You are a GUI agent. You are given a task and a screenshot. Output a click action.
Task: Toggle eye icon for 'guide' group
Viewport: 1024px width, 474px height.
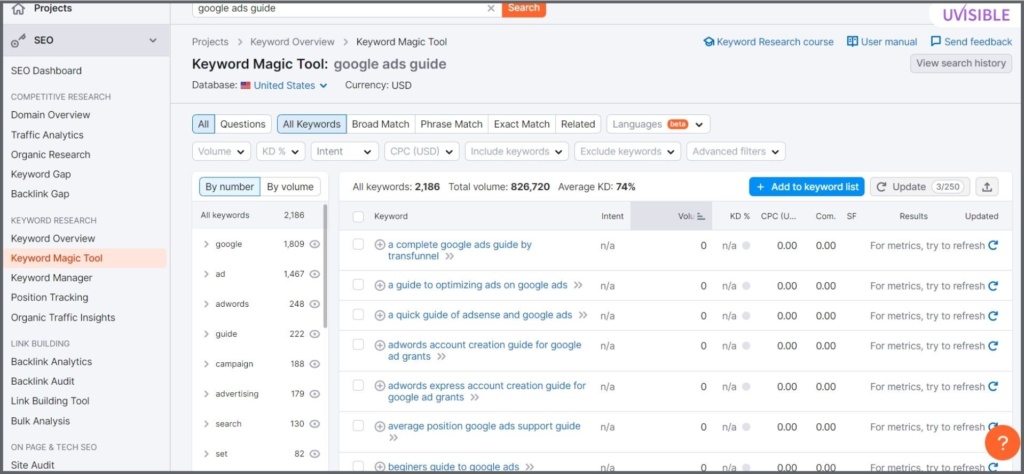315,334
